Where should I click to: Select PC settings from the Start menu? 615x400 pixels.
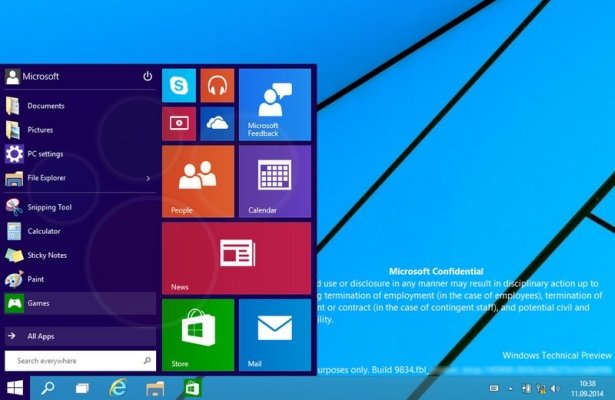click(x=47, y=154)
